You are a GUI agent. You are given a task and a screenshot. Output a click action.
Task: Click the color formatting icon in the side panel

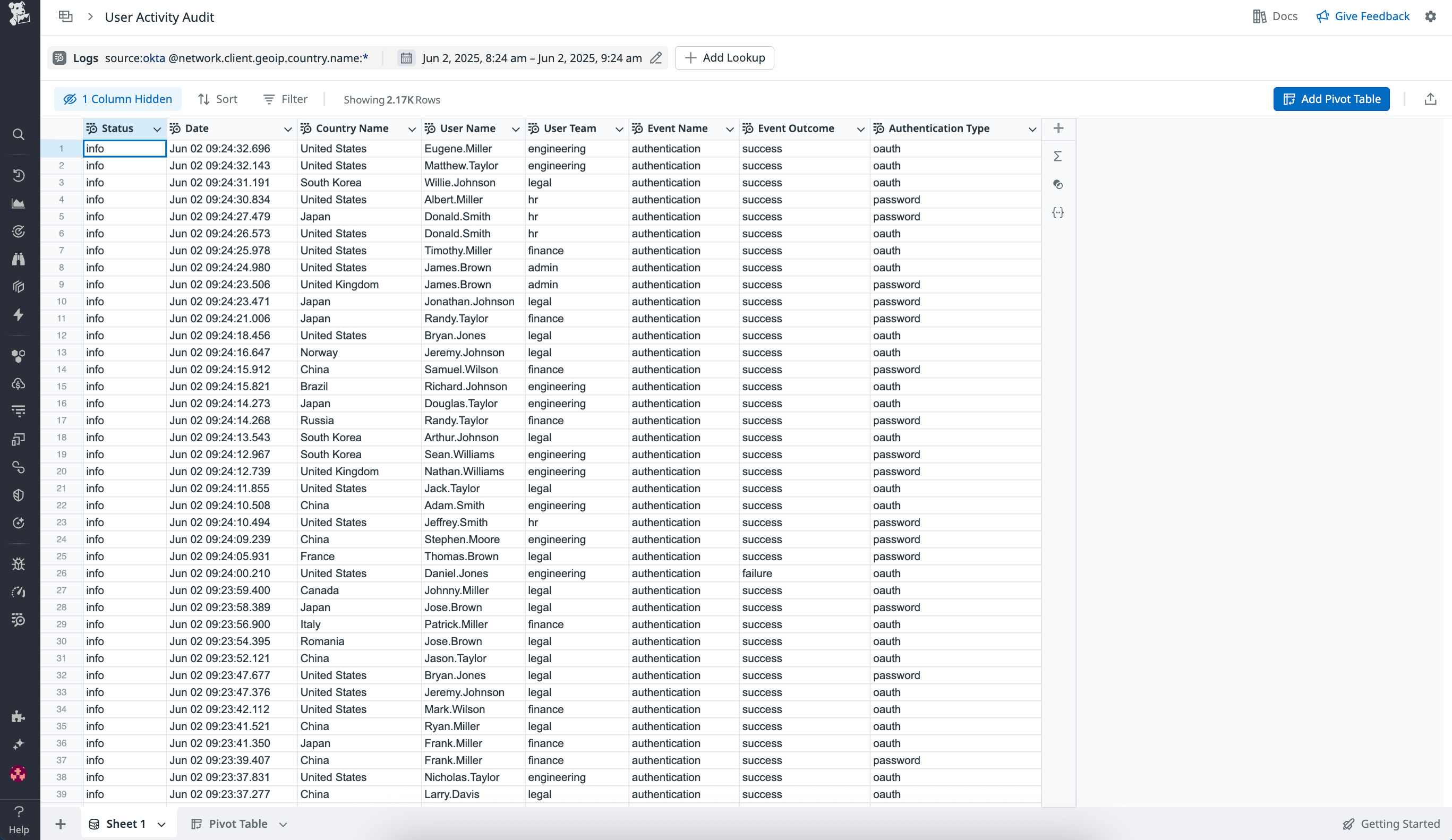[1058, 184]
